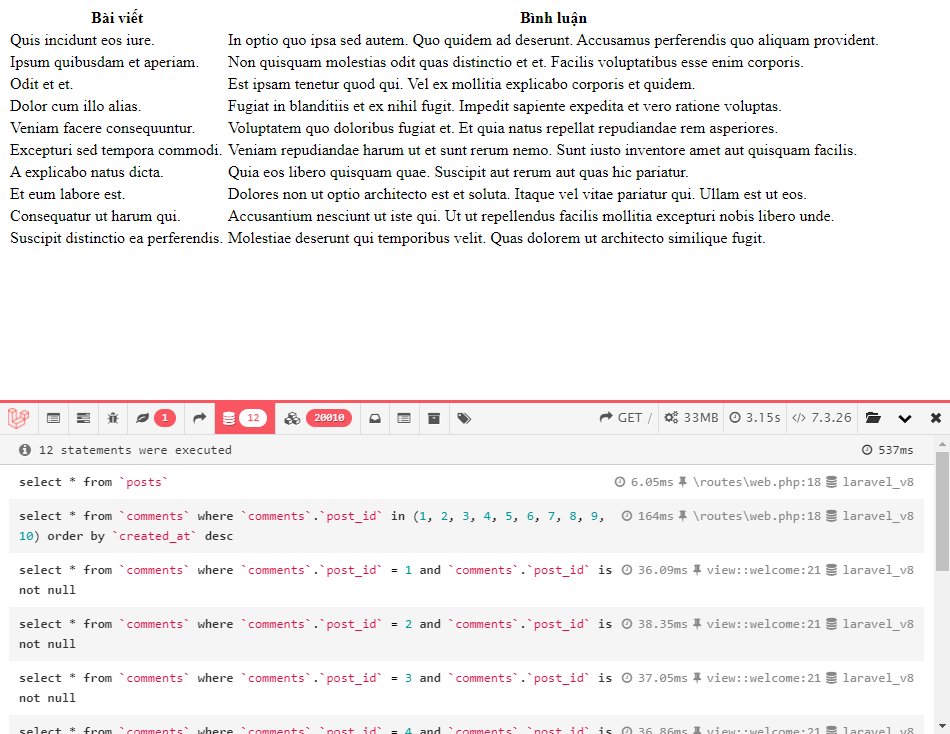Close the debugbar with X icon

(935, 418)
